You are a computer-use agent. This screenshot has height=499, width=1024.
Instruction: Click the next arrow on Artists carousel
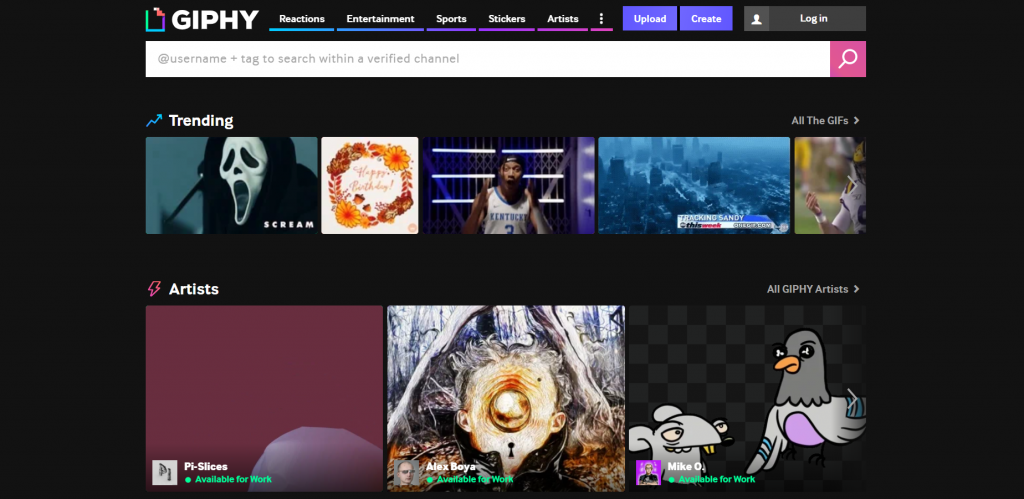852,398
